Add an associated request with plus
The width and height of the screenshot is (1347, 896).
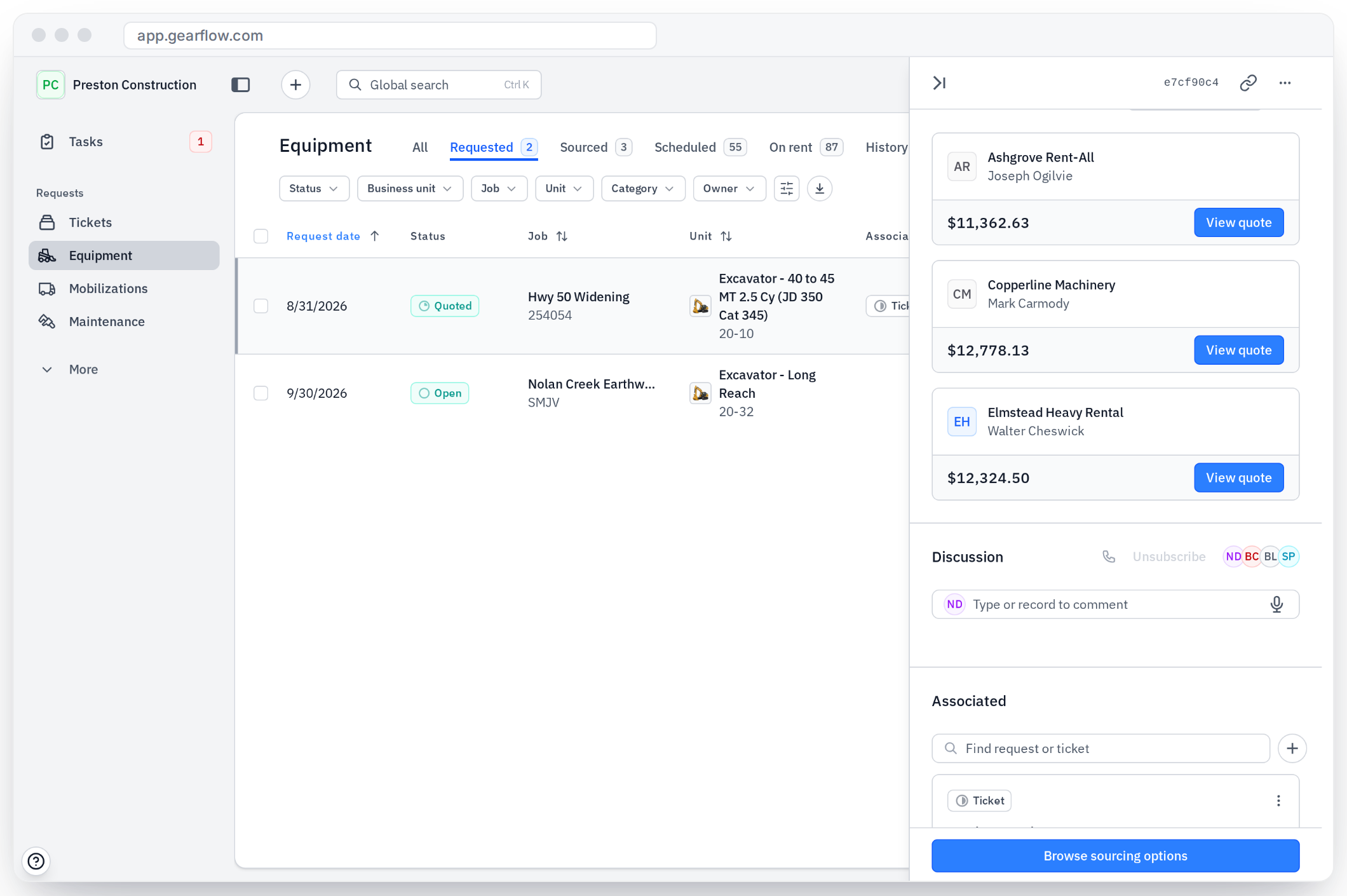pos(1292,749)
